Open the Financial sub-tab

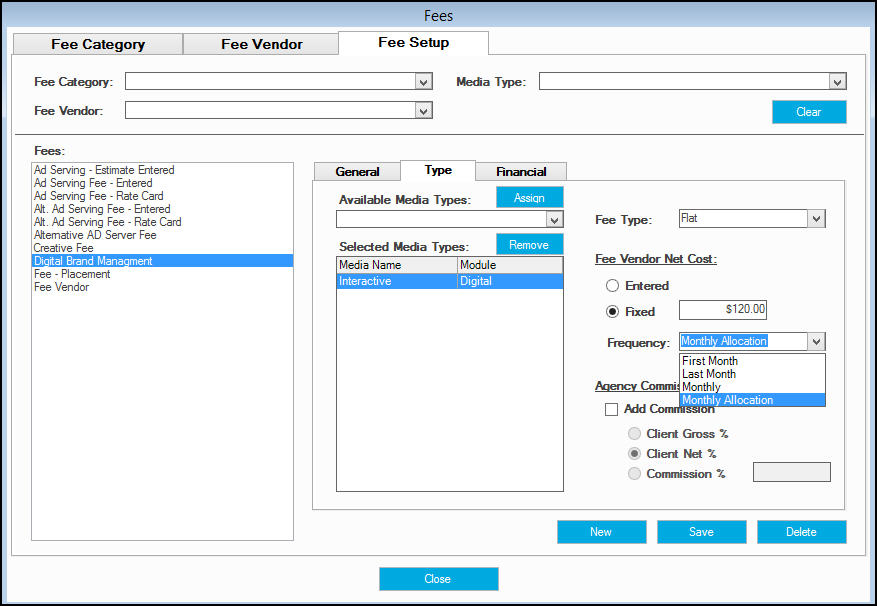[521, 172]
